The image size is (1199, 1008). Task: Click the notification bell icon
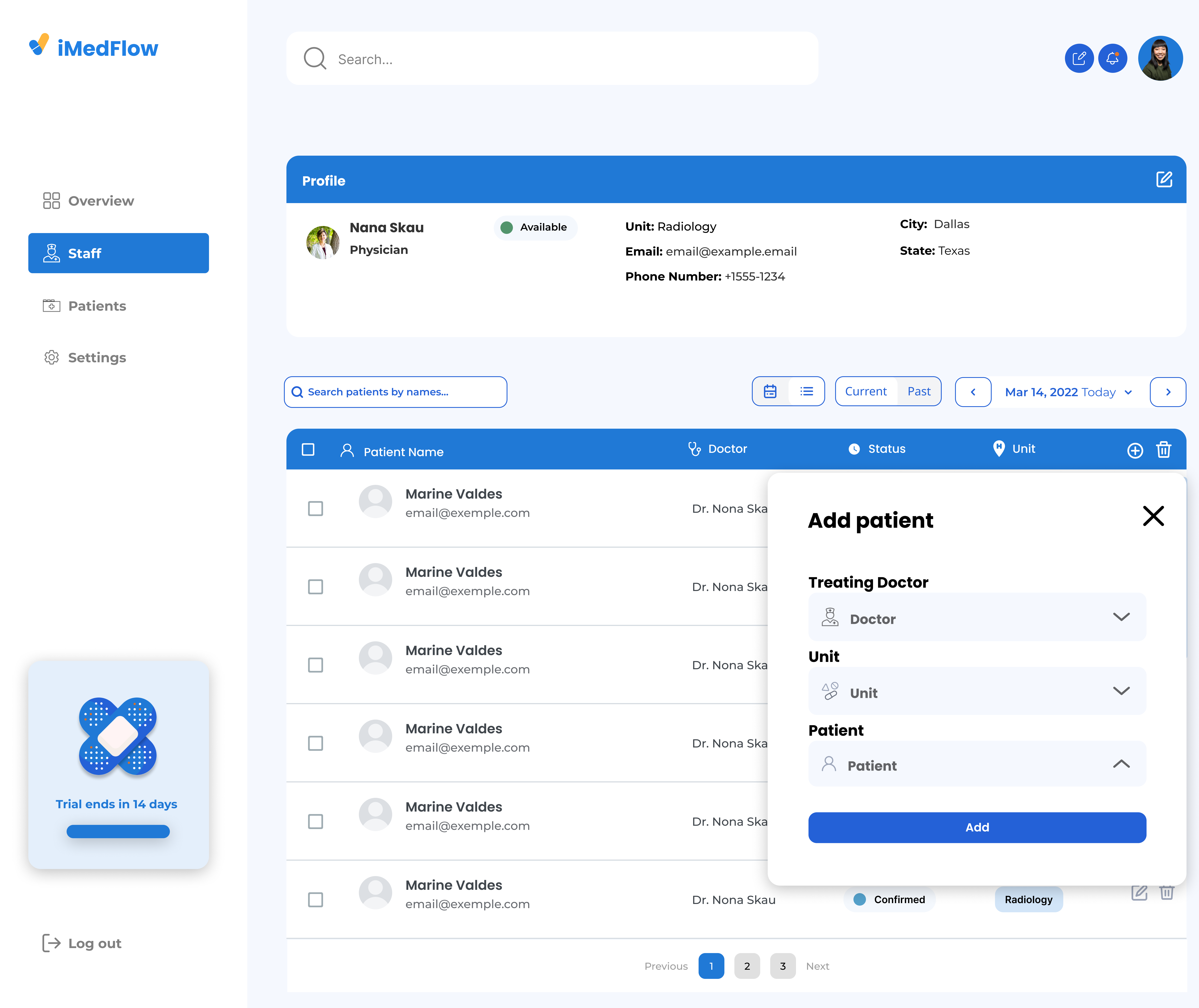1112,58
